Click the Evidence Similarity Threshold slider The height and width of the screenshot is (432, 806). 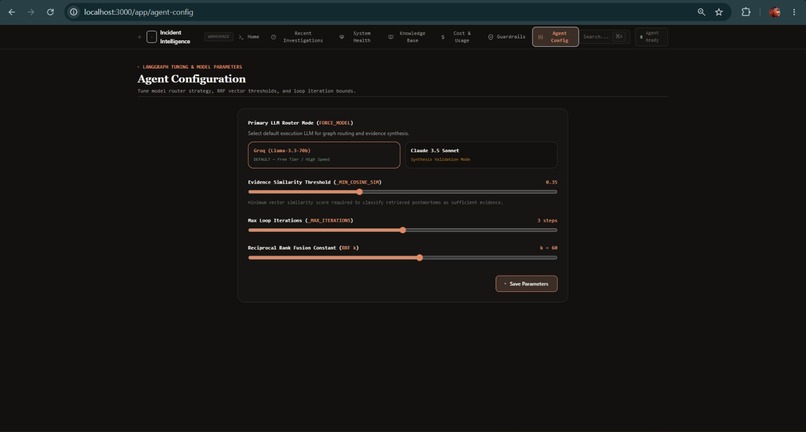point(402,192)
